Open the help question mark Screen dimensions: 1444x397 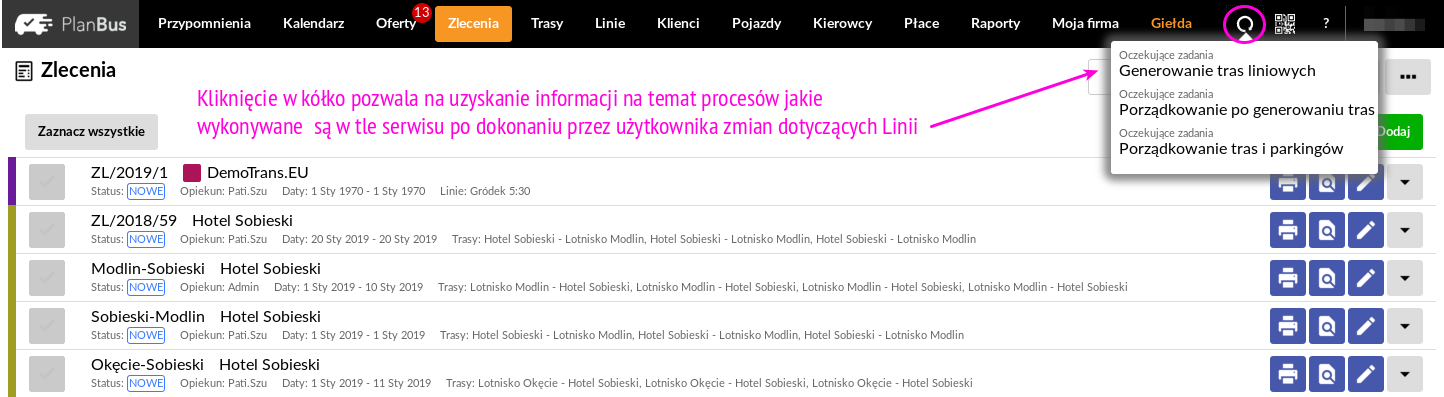[x=1326, y=23]
